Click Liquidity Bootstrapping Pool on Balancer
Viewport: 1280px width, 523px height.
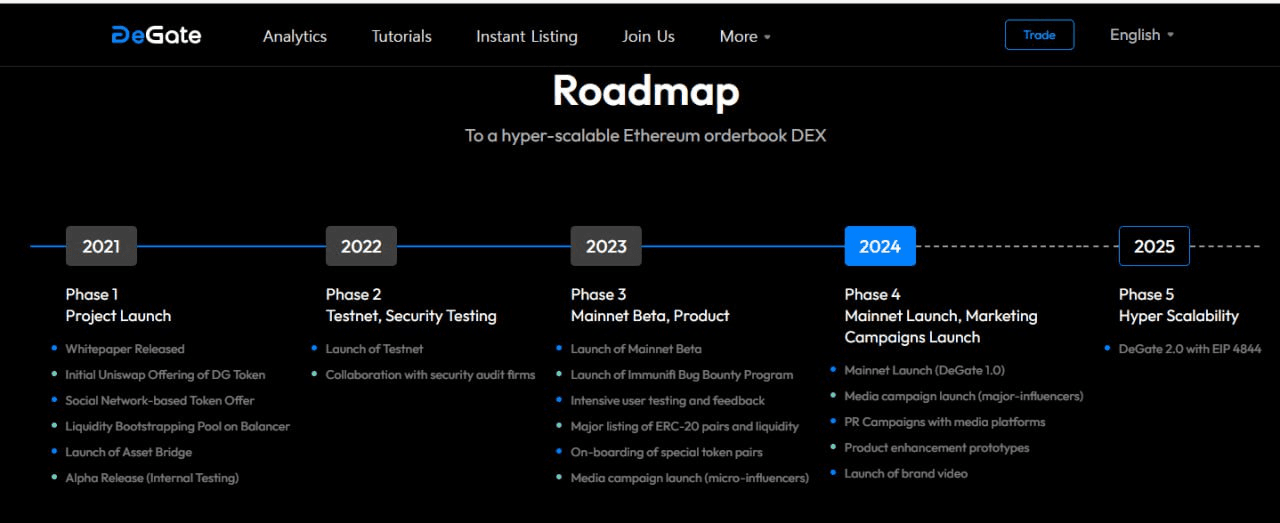(178, 426)
